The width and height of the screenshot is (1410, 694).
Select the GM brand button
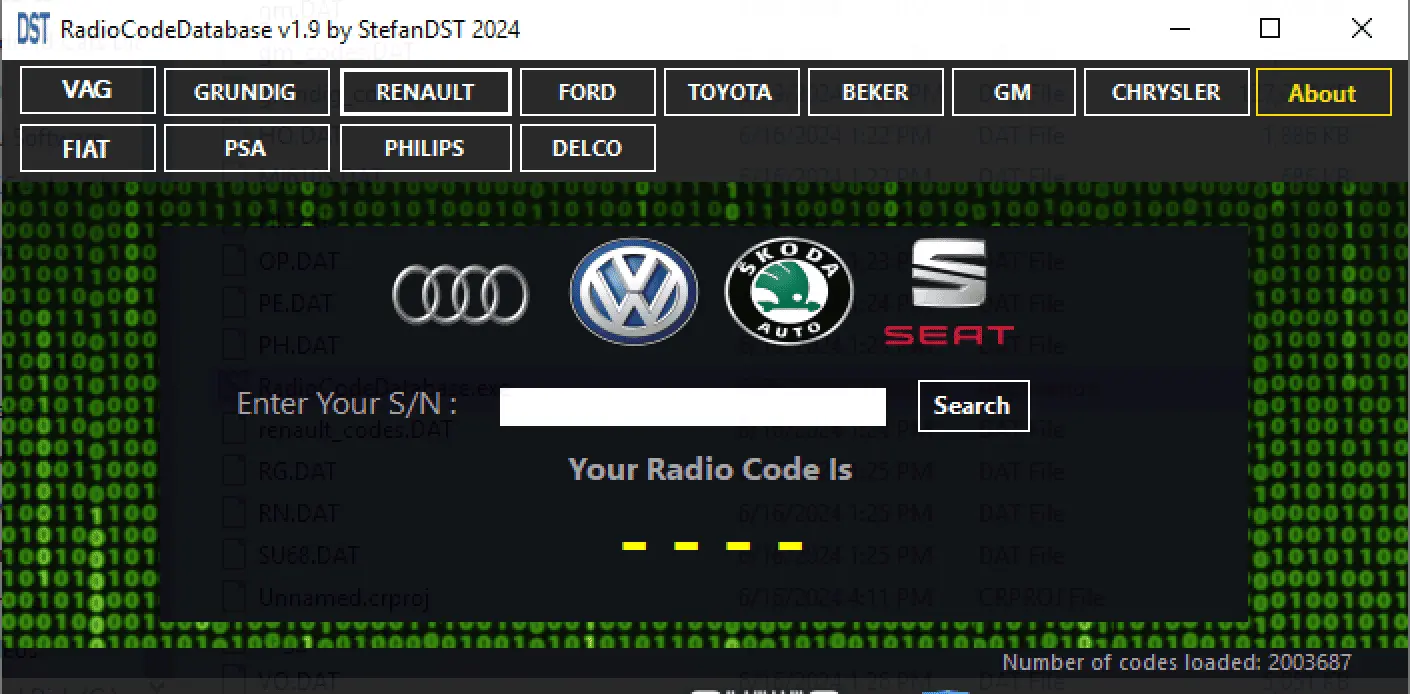(1013, 92)
